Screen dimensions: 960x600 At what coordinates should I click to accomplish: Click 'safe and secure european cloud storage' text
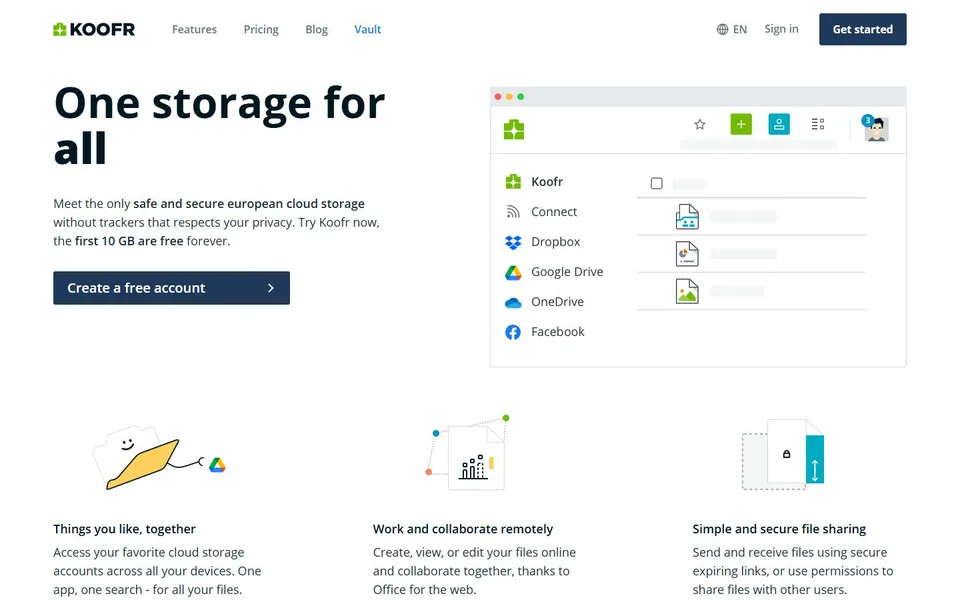249,204
